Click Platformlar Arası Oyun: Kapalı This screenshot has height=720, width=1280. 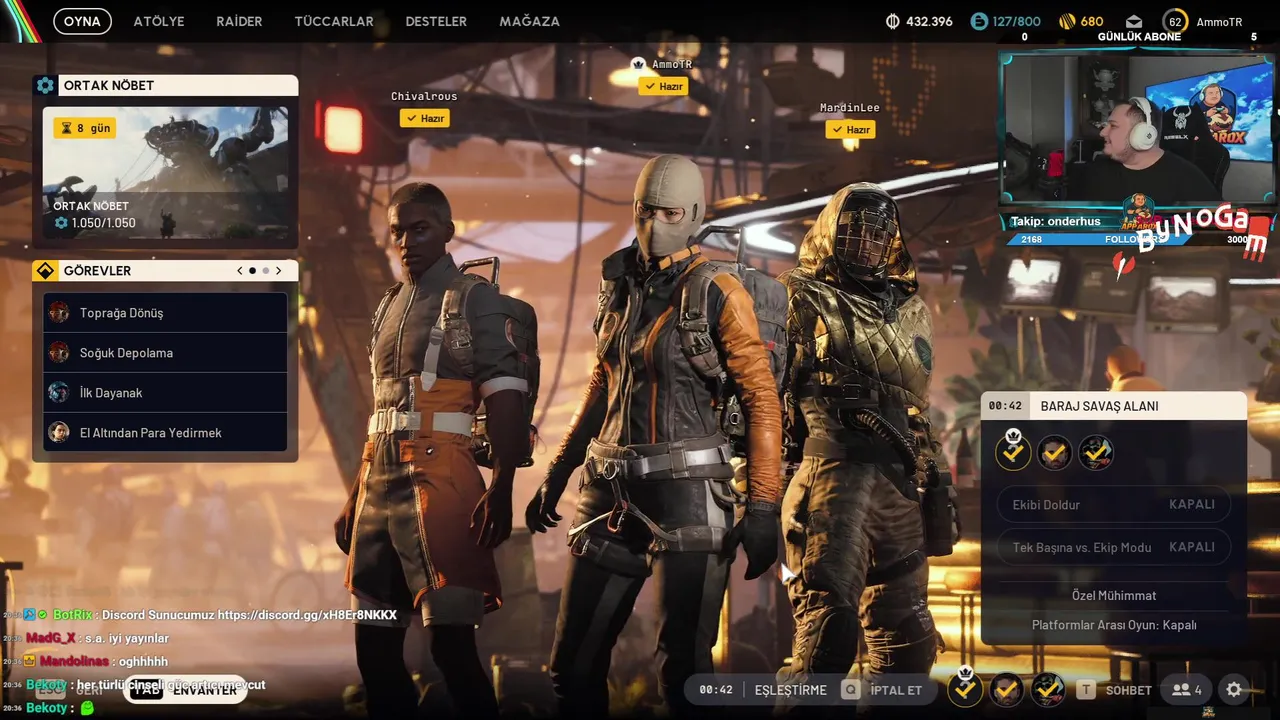pos(1114,625)
